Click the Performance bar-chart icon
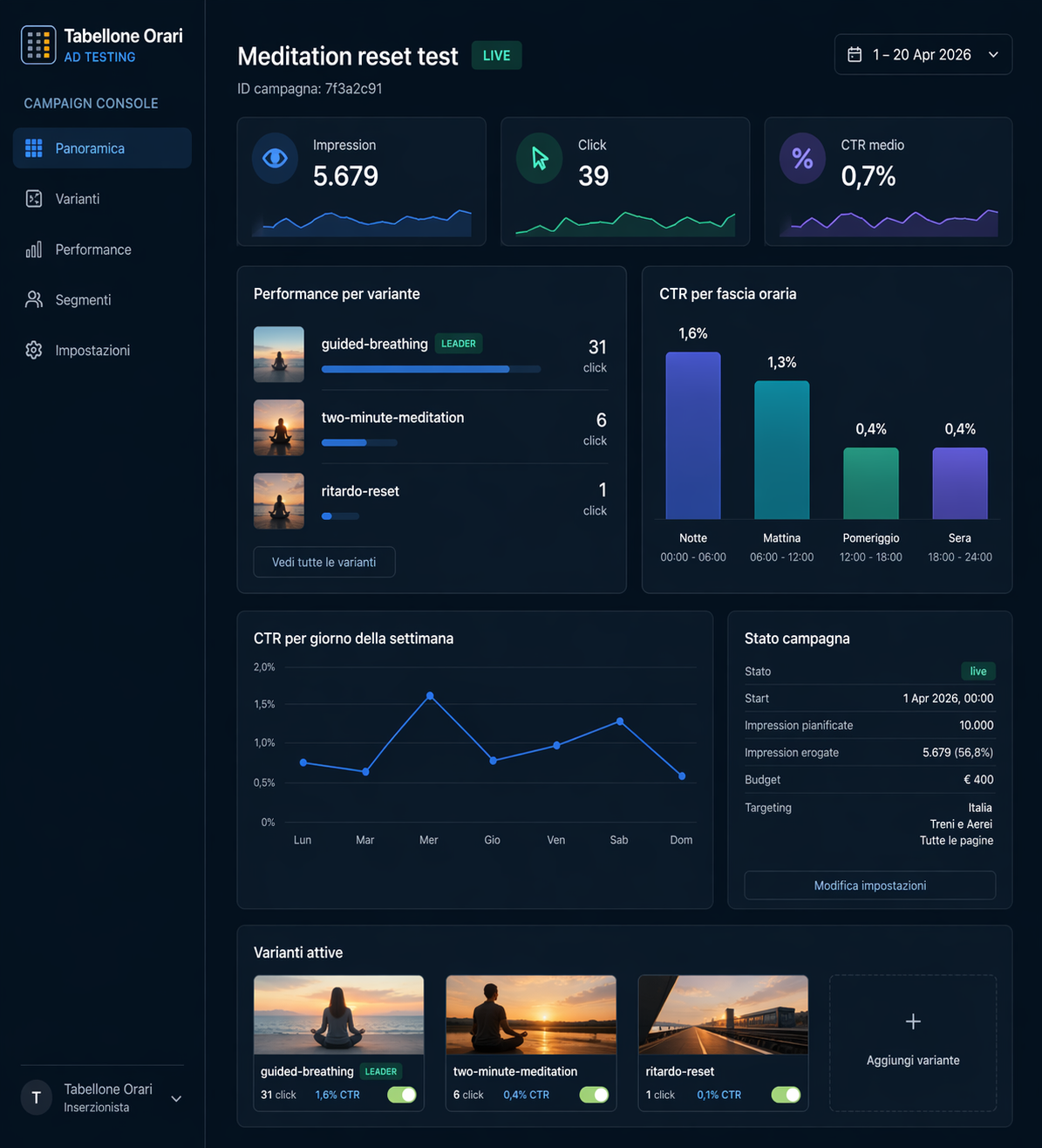This screenshot has height=1148, width=1042. click(x=34, y=249)
